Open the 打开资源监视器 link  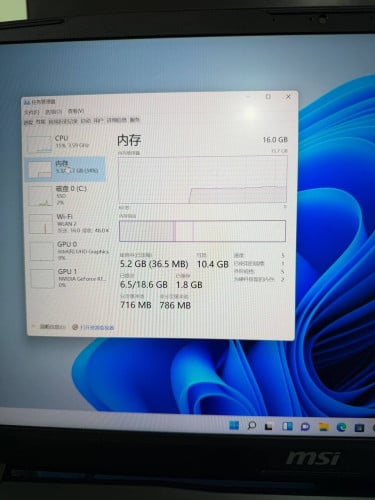(x=94, y=327)
